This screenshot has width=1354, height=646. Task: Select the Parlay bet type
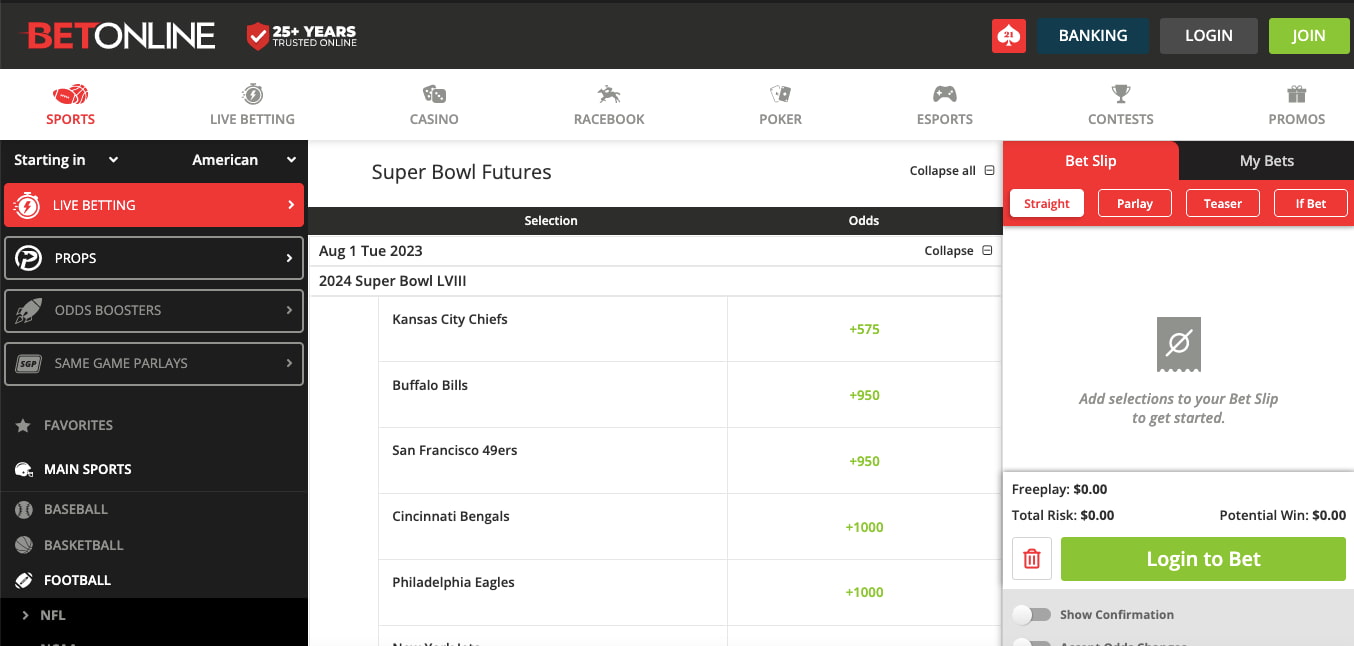1134,204
